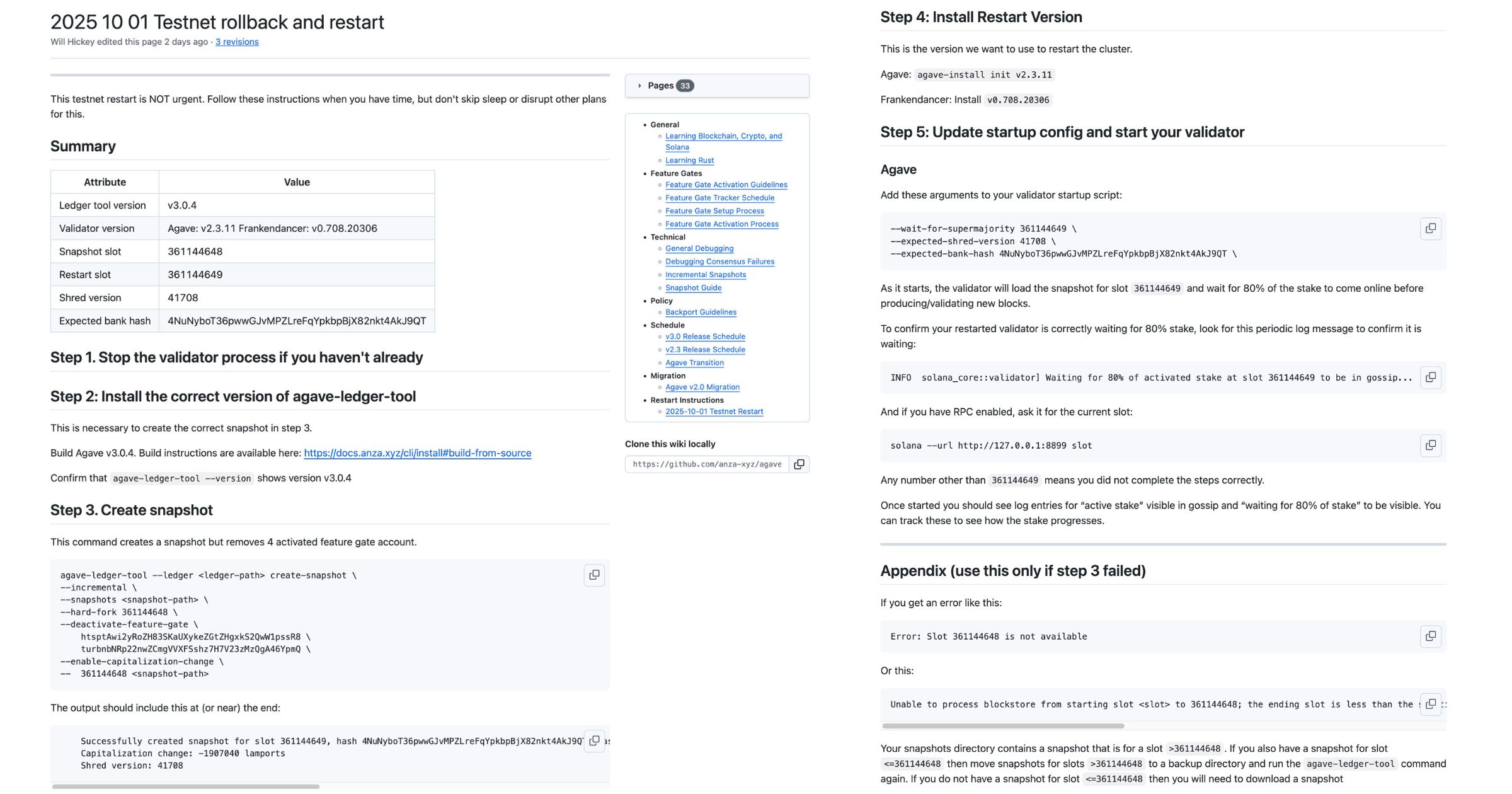Open the 2025-10-01 Testnet Restart page
Image resolution: width=1512 pixels, height=794 pixels.
point(714,411)
